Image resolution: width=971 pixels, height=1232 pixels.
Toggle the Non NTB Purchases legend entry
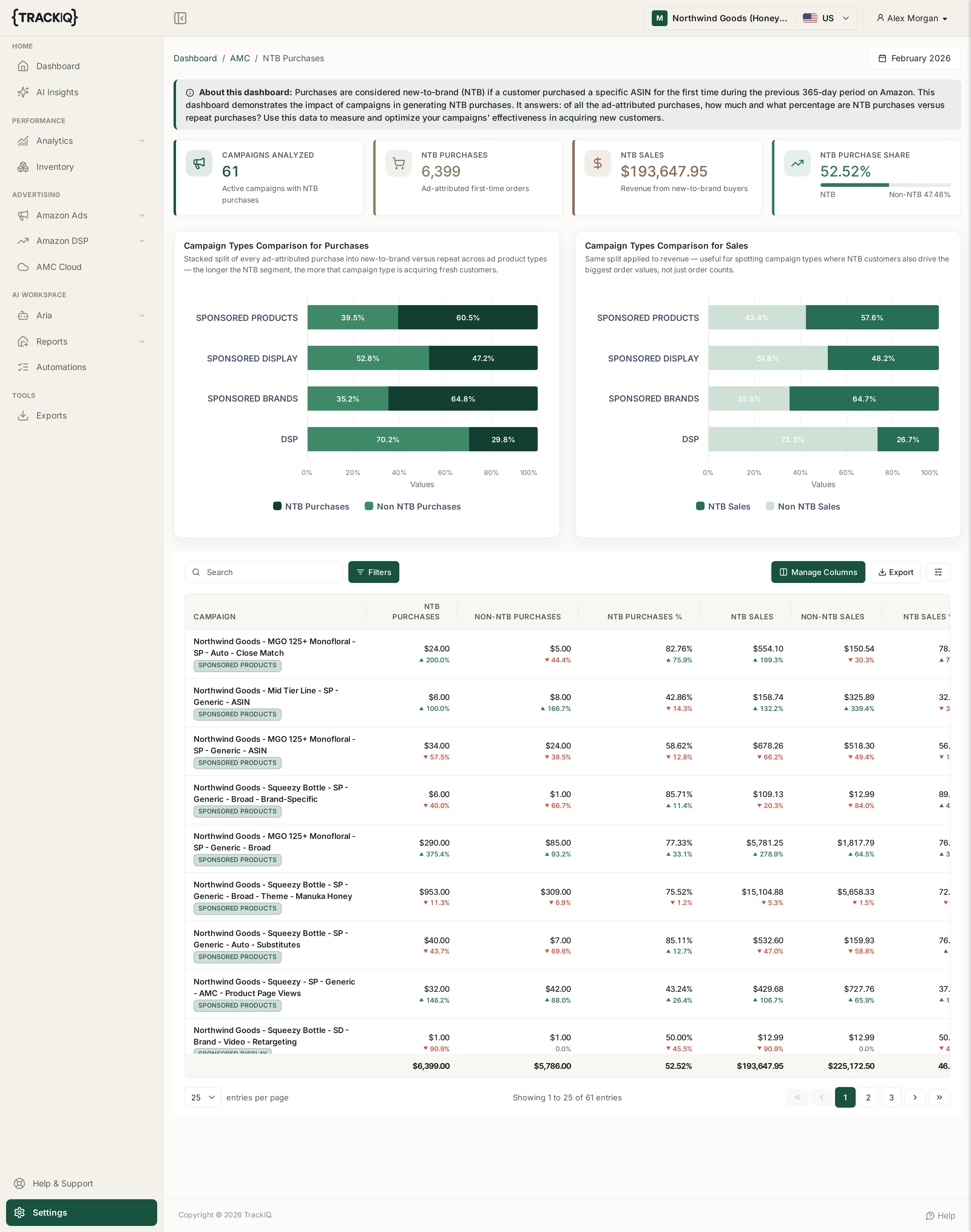413,506
